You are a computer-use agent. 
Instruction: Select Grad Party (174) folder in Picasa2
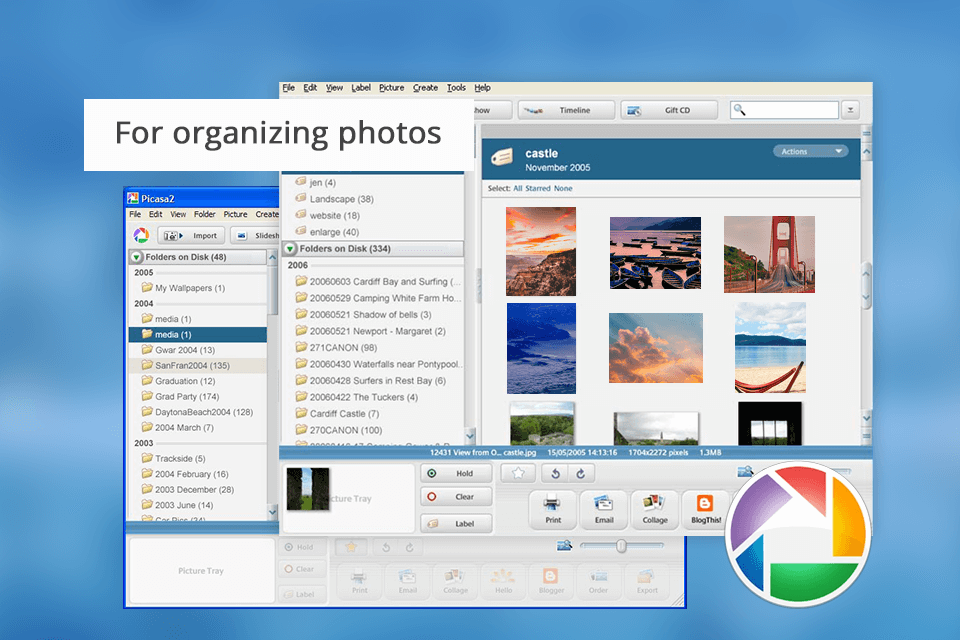tap(180, 397)
